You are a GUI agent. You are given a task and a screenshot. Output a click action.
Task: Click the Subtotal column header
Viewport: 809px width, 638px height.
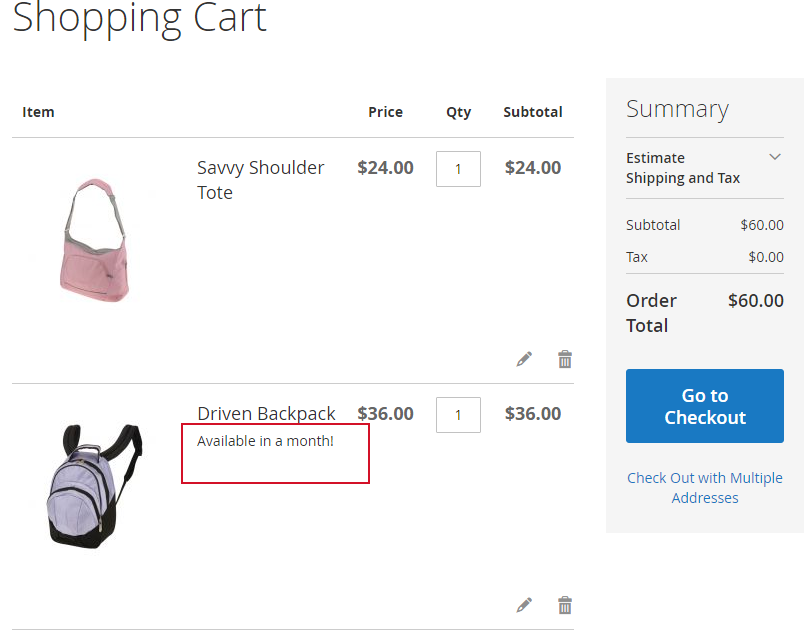[532, 112]
